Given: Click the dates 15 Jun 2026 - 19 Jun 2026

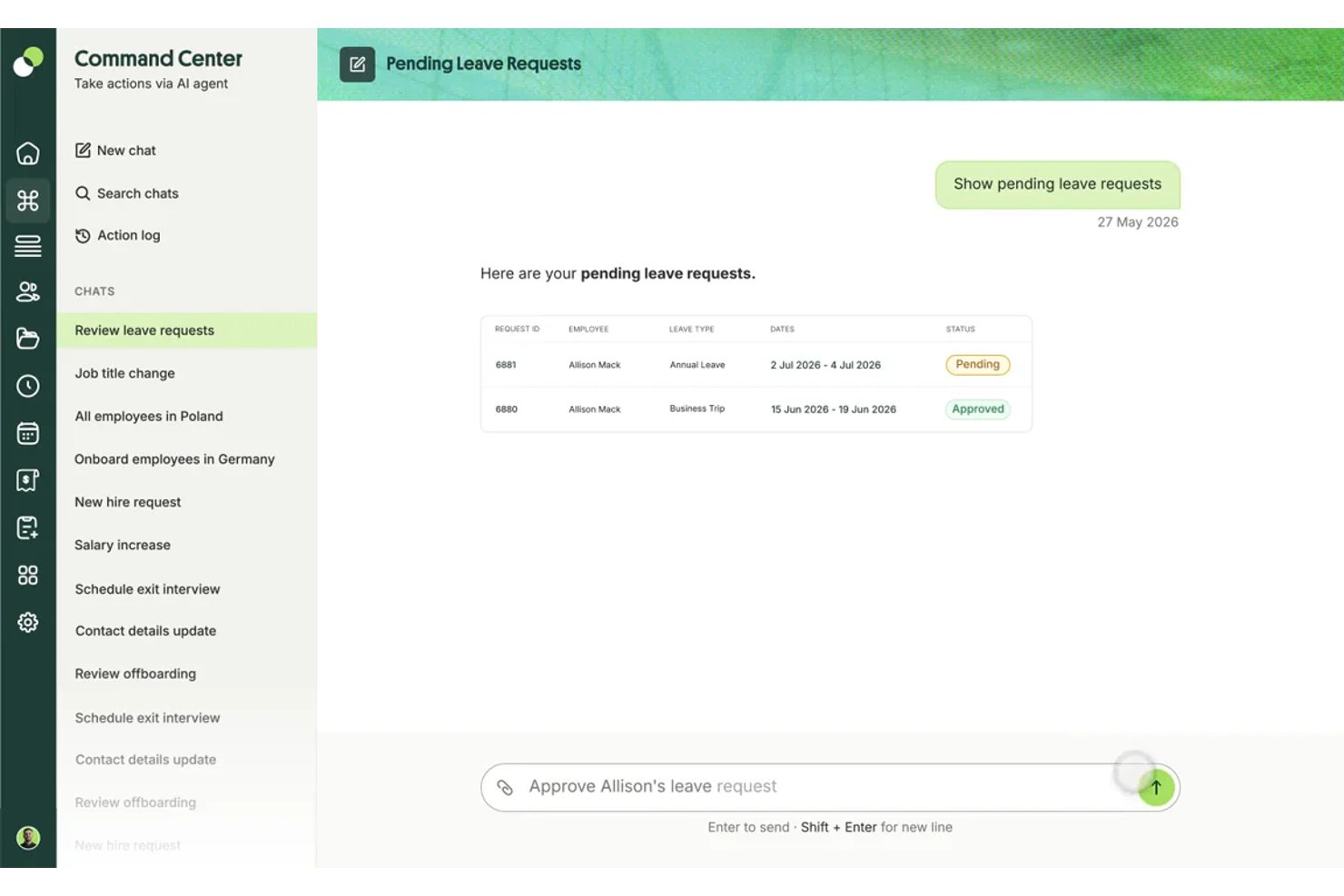Looking at the screenshot, I should coord(834,409).
